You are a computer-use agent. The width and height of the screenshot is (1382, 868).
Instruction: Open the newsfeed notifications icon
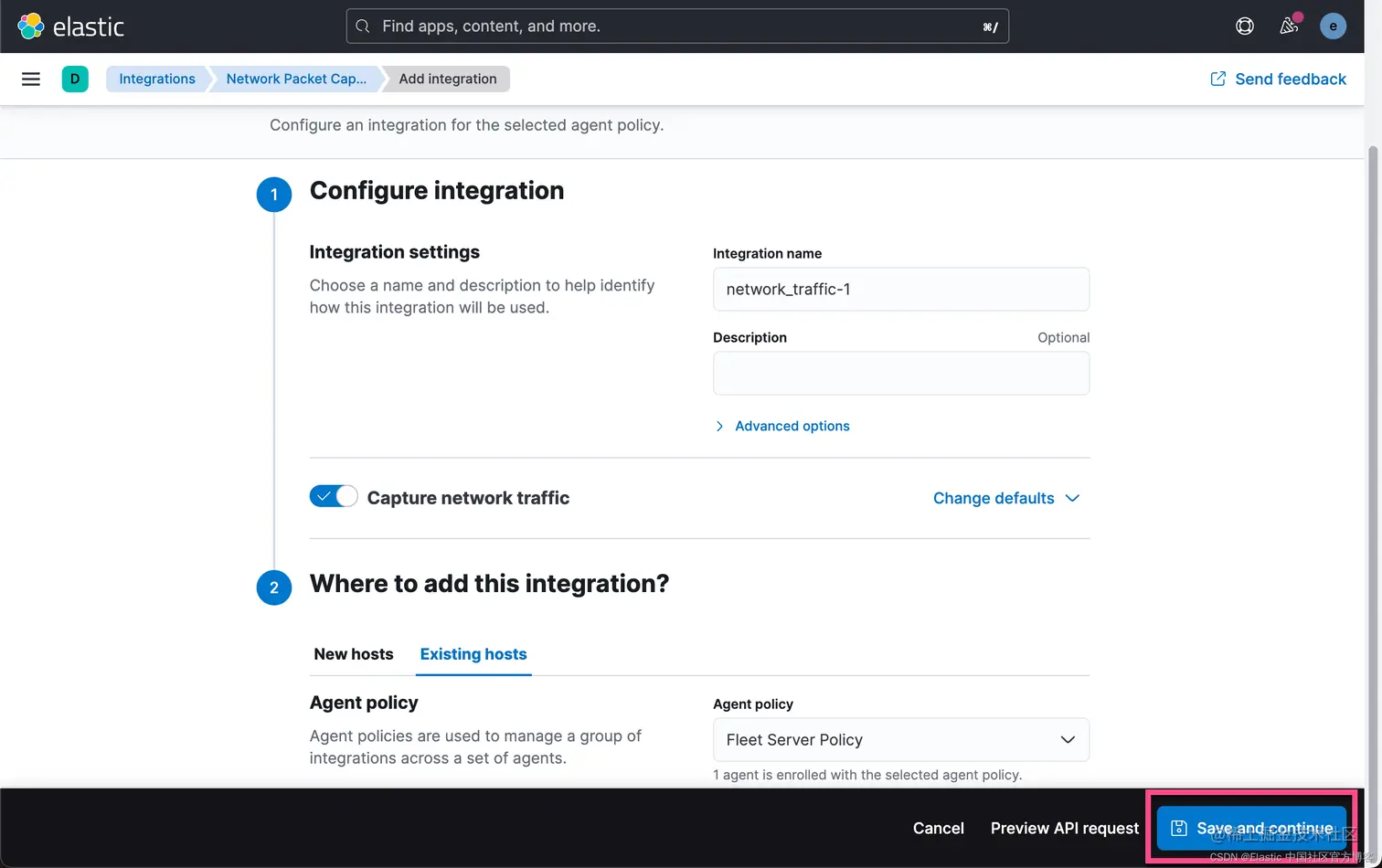point(1289,26)
